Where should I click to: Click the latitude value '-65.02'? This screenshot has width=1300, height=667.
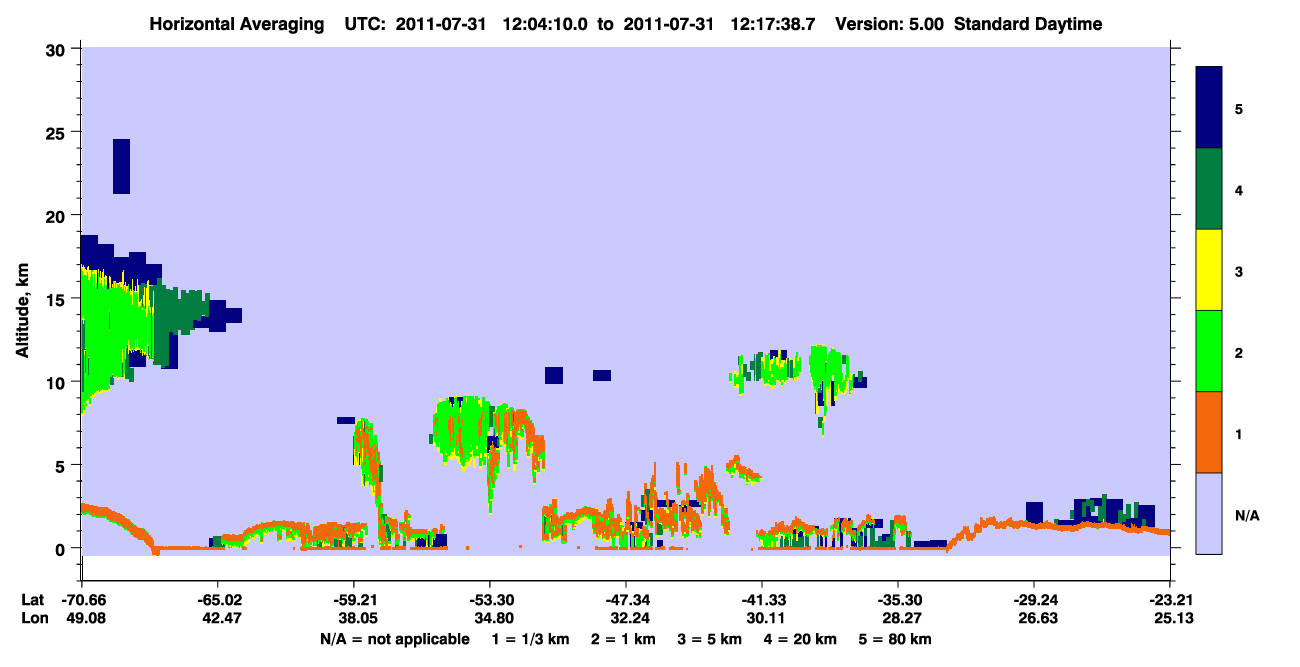[x=217, y=600]
